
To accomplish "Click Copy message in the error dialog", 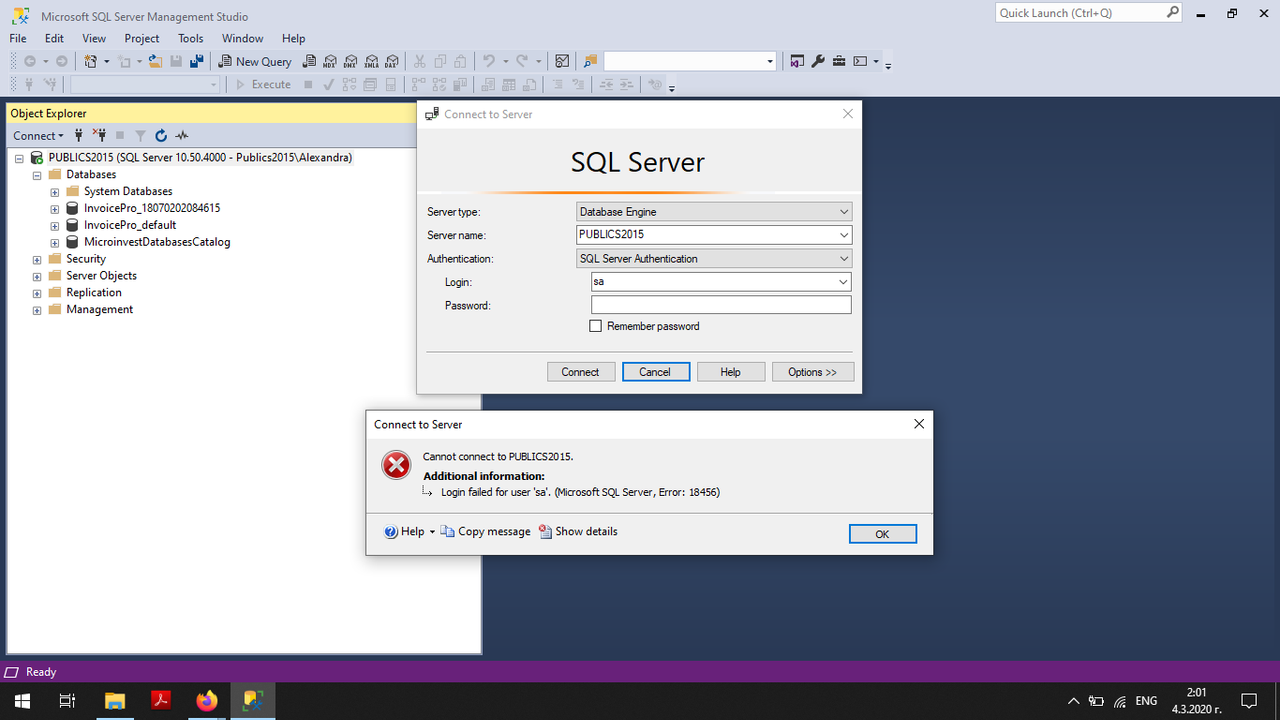I will (486, 532).
